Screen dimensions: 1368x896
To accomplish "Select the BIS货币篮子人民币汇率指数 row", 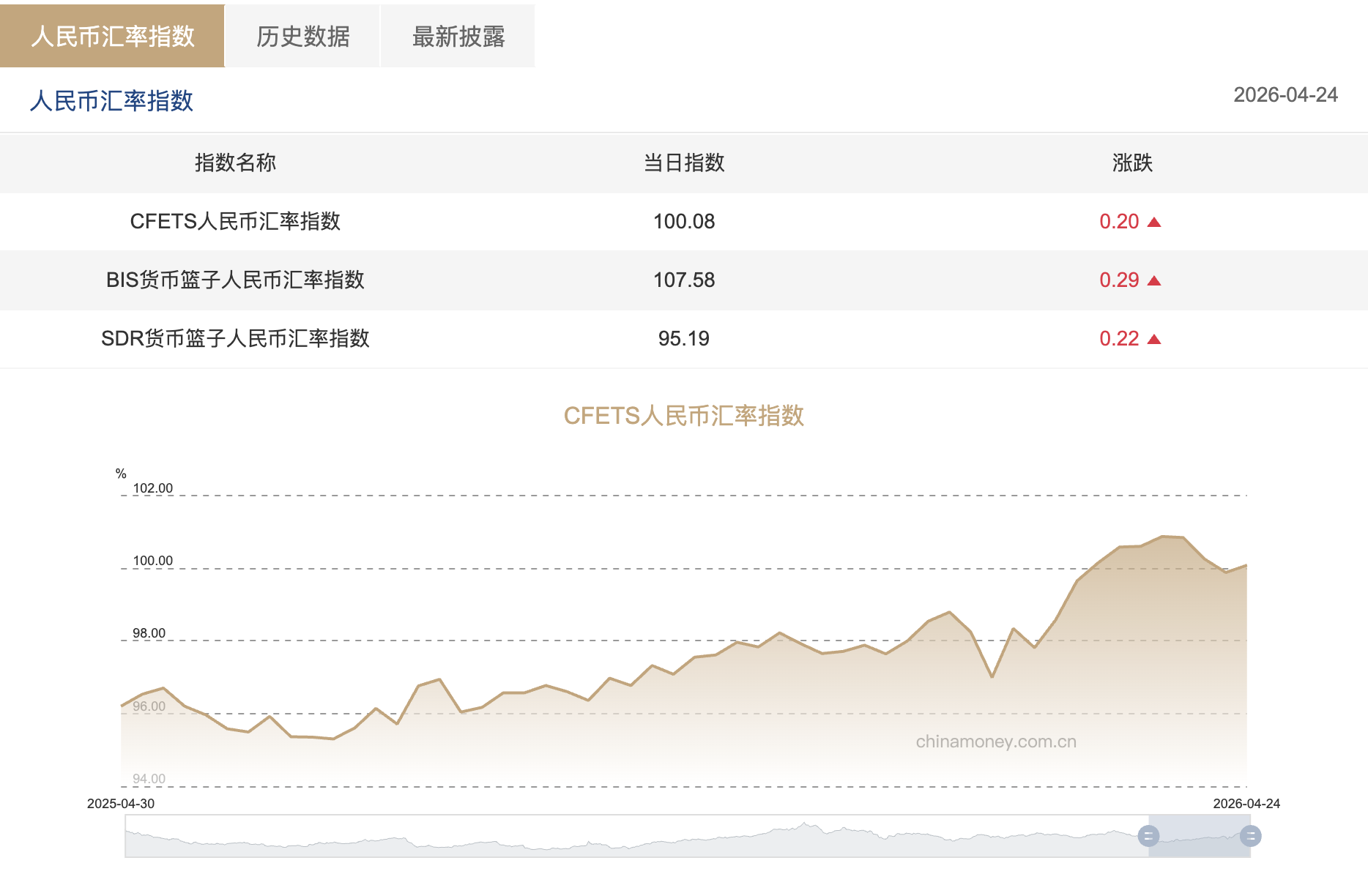I will coord(236,280).
